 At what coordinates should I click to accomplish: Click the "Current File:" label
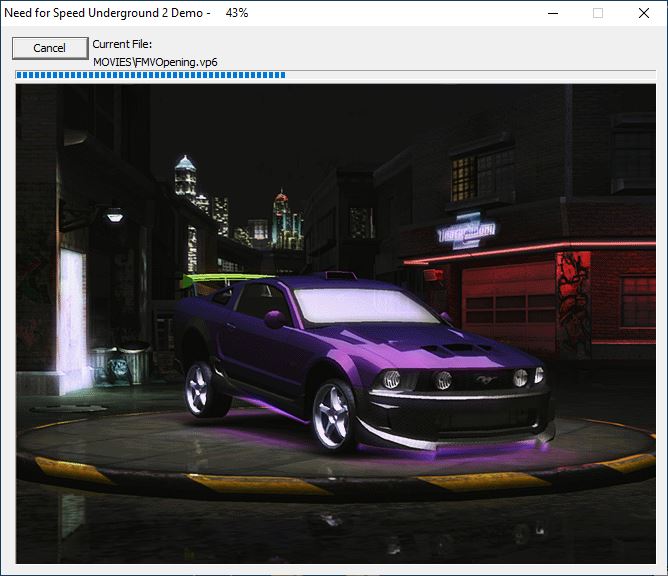122,44
